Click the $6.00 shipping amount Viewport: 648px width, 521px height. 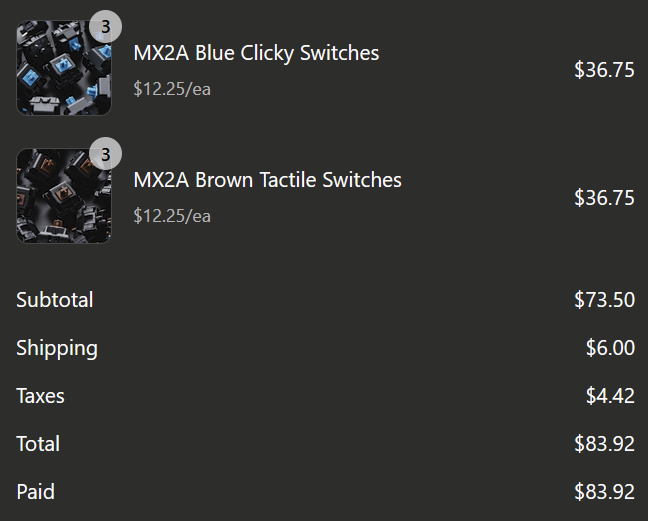click(610, 348)
